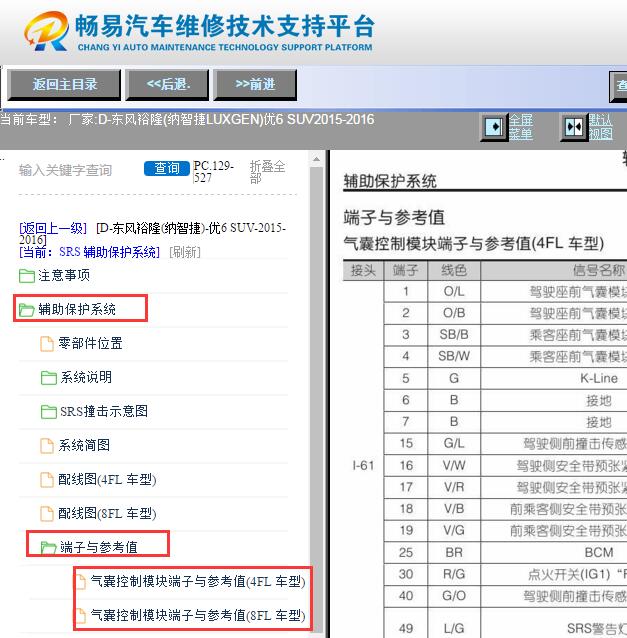Viewport: 627px width, 638px height.
Task: Open the 零部件位置 page
Action: point(90,343)
